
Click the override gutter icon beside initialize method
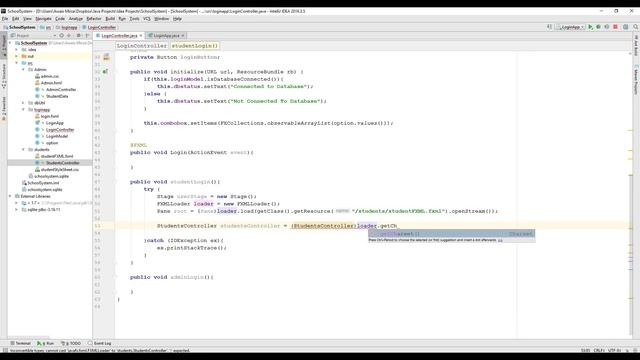[105, 72]
